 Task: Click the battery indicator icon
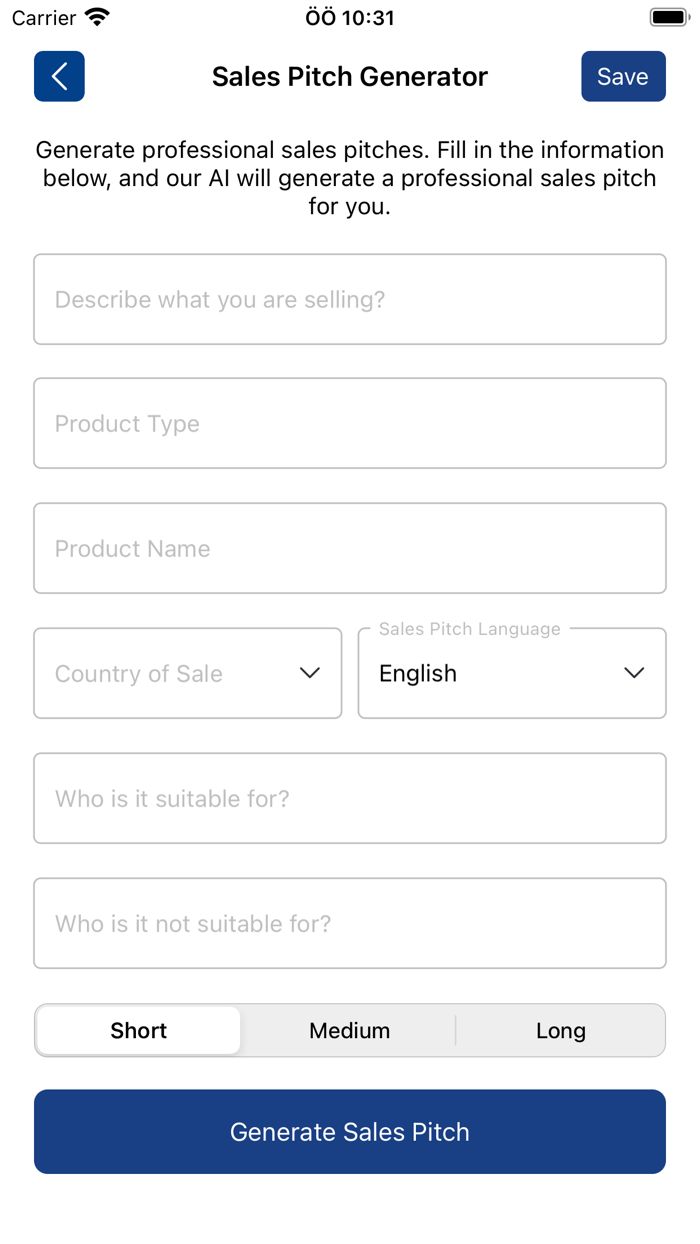pos(667,15)
